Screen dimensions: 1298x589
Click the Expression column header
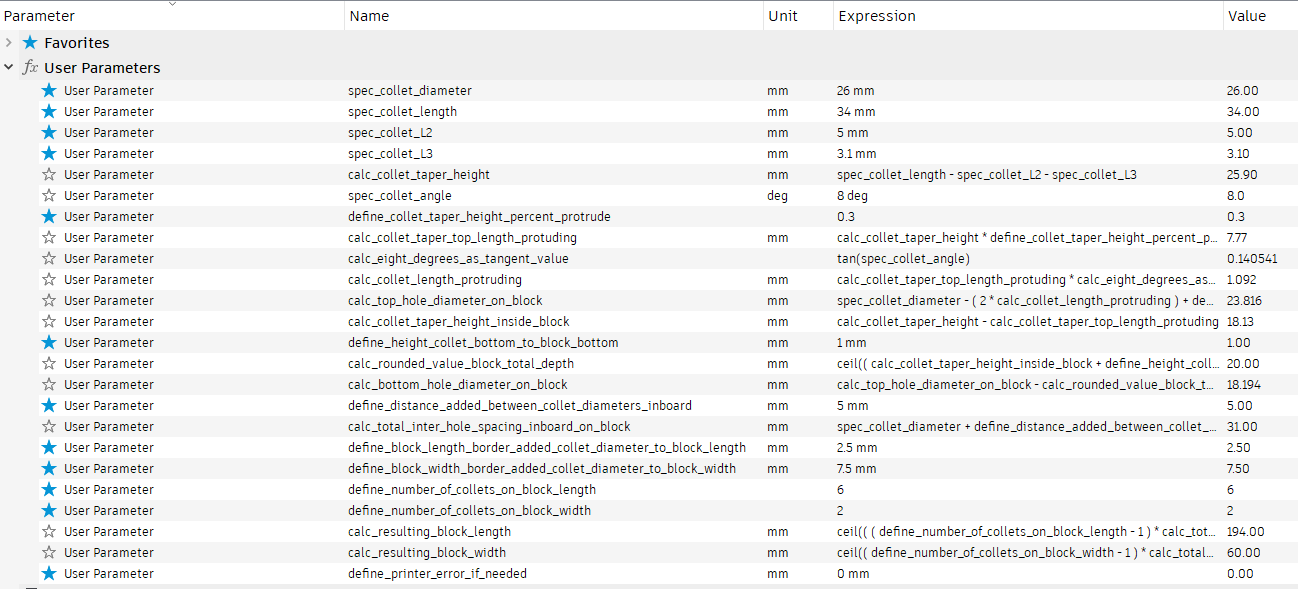coord(876,16)
